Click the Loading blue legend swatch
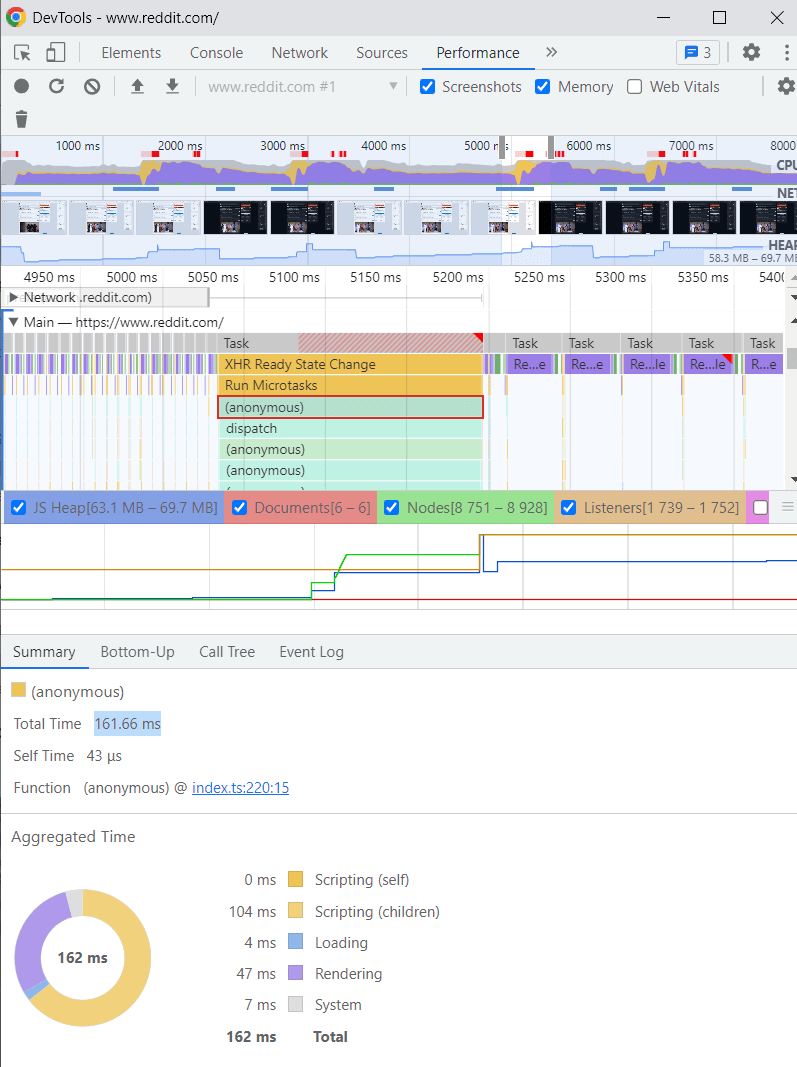The height and width of the screenshot is (1067, 797). (x=295, y=942)
